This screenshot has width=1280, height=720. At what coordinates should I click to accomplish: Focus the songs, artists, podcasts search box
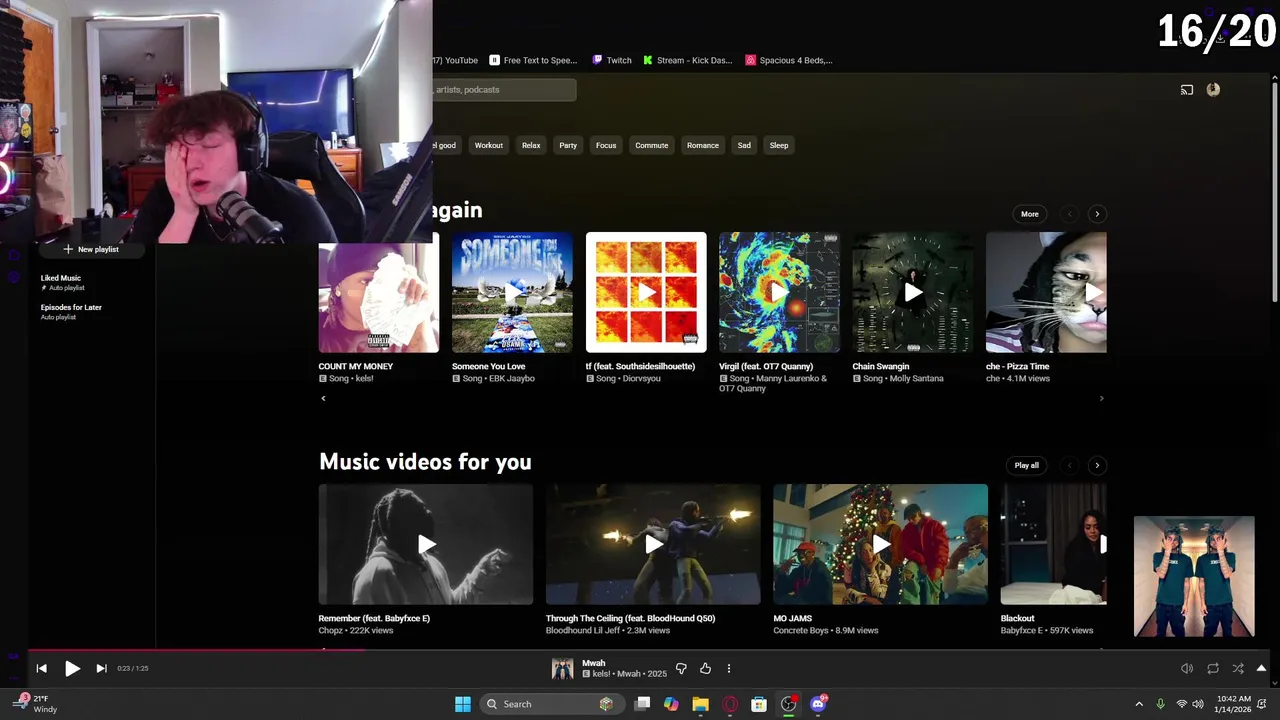pyautogui.click(x=504, y=90)
